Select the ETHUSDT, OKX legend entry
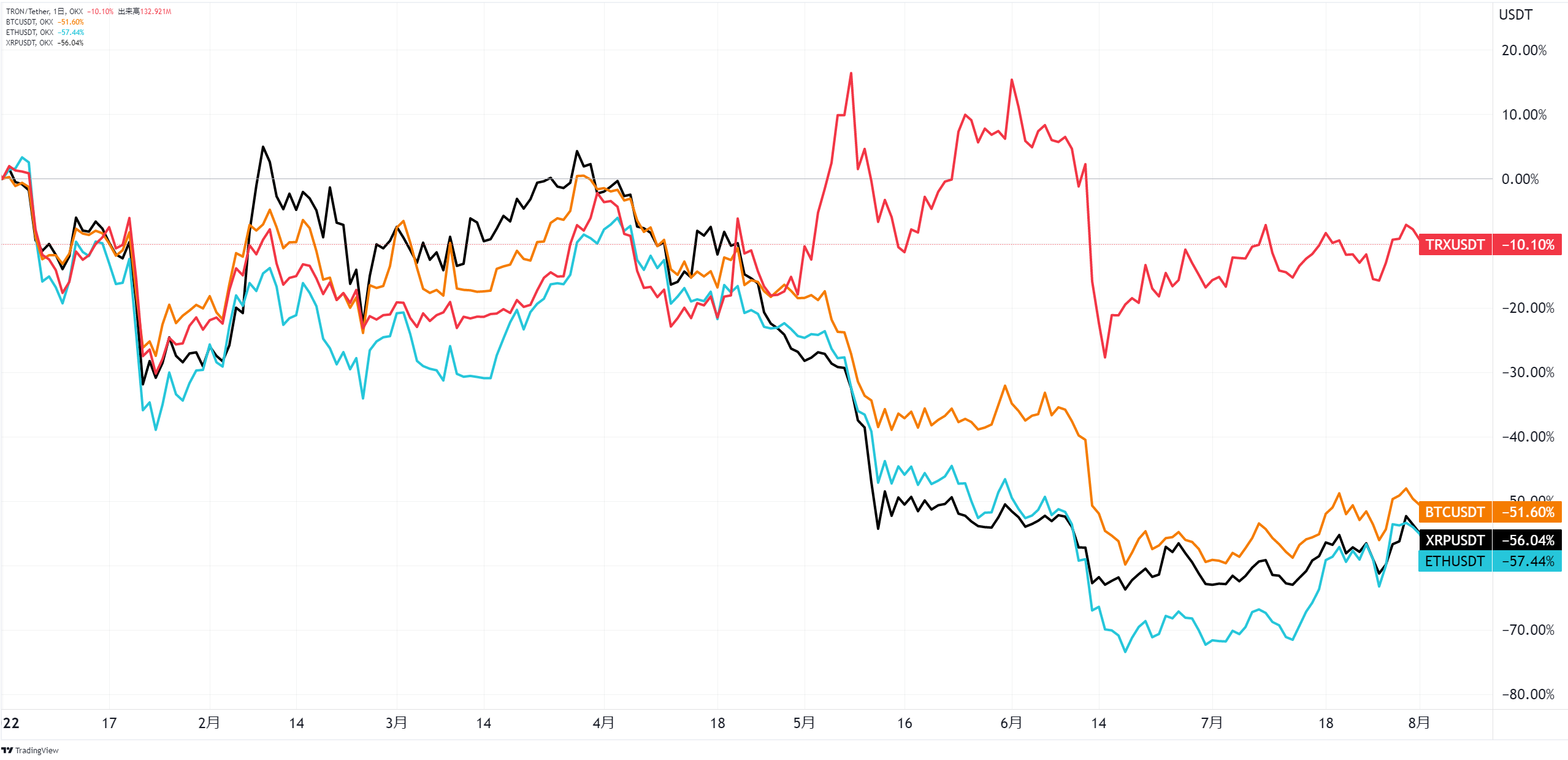Viewport: 1568px width, 760px height. click(29, 33)
